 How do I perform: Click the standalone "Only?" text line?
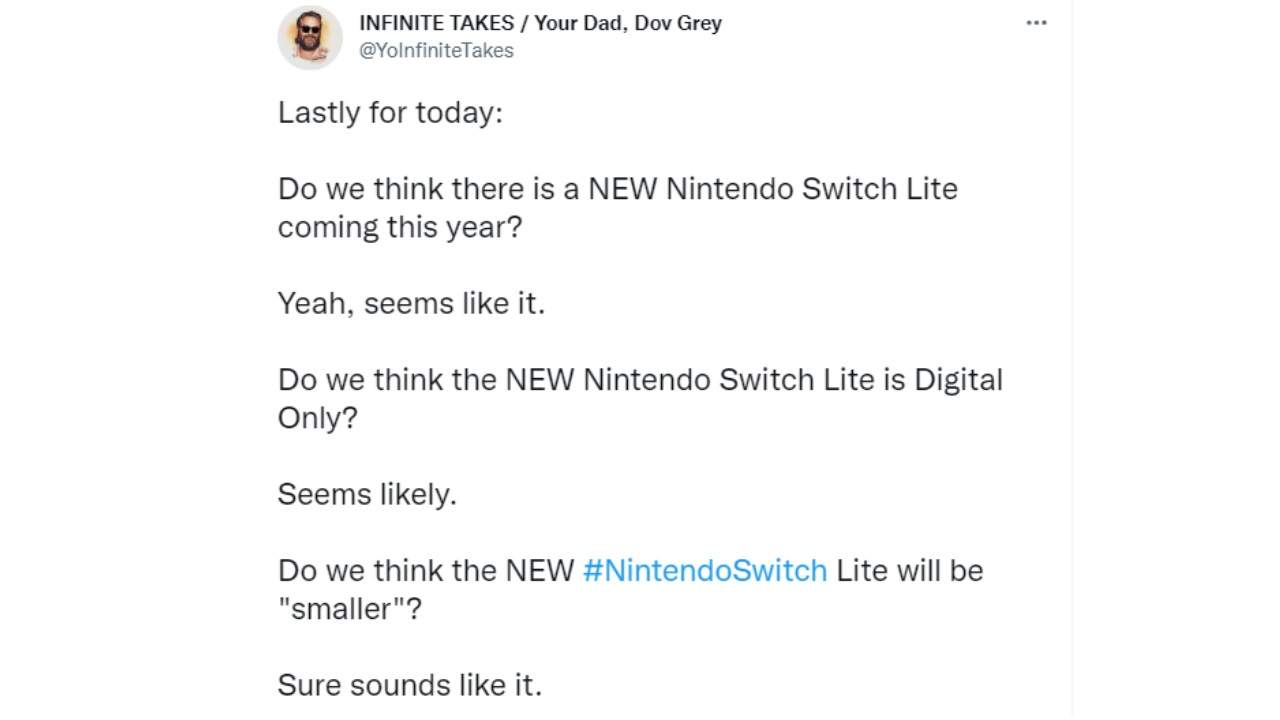tap(317, 418)
